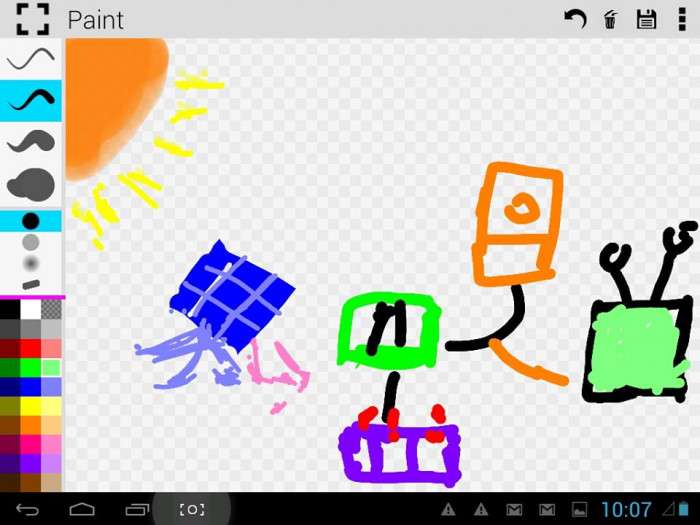Pick the orange color swatch
This screenshot has height=525, width=700.
(x=31, y=425)
